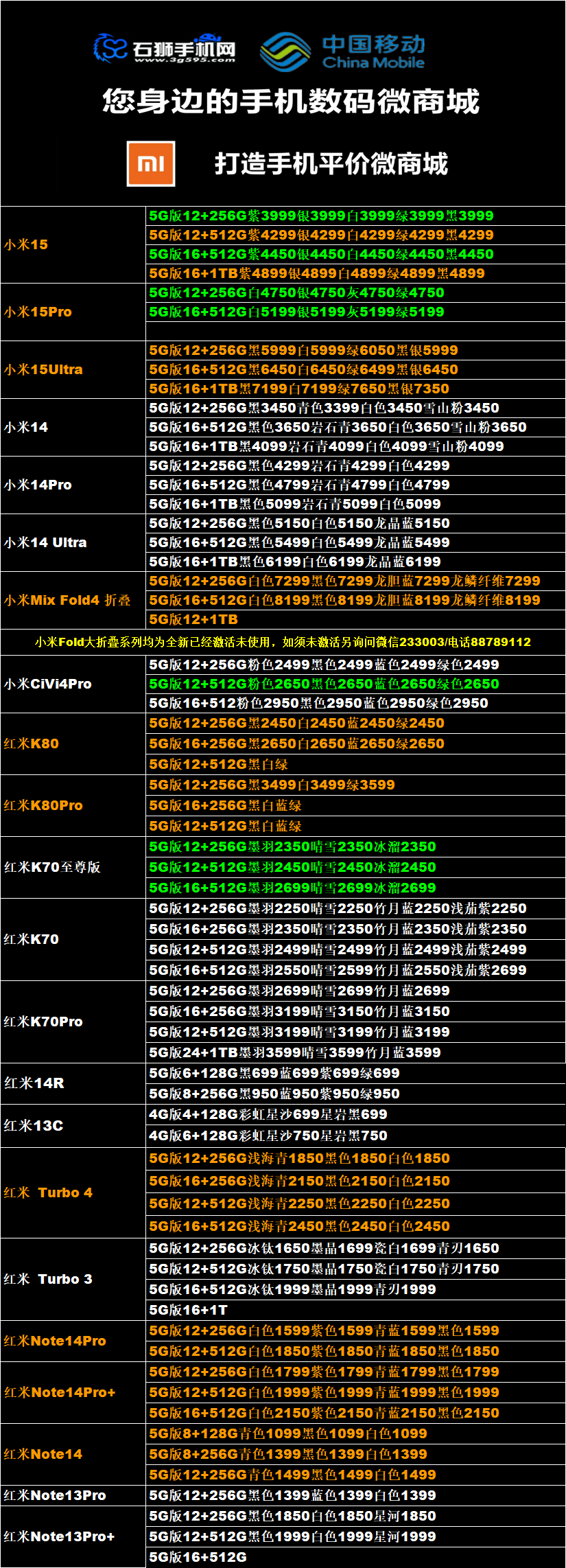Click the 12+256G 白4750银4750 price row

tap(356, 292)
